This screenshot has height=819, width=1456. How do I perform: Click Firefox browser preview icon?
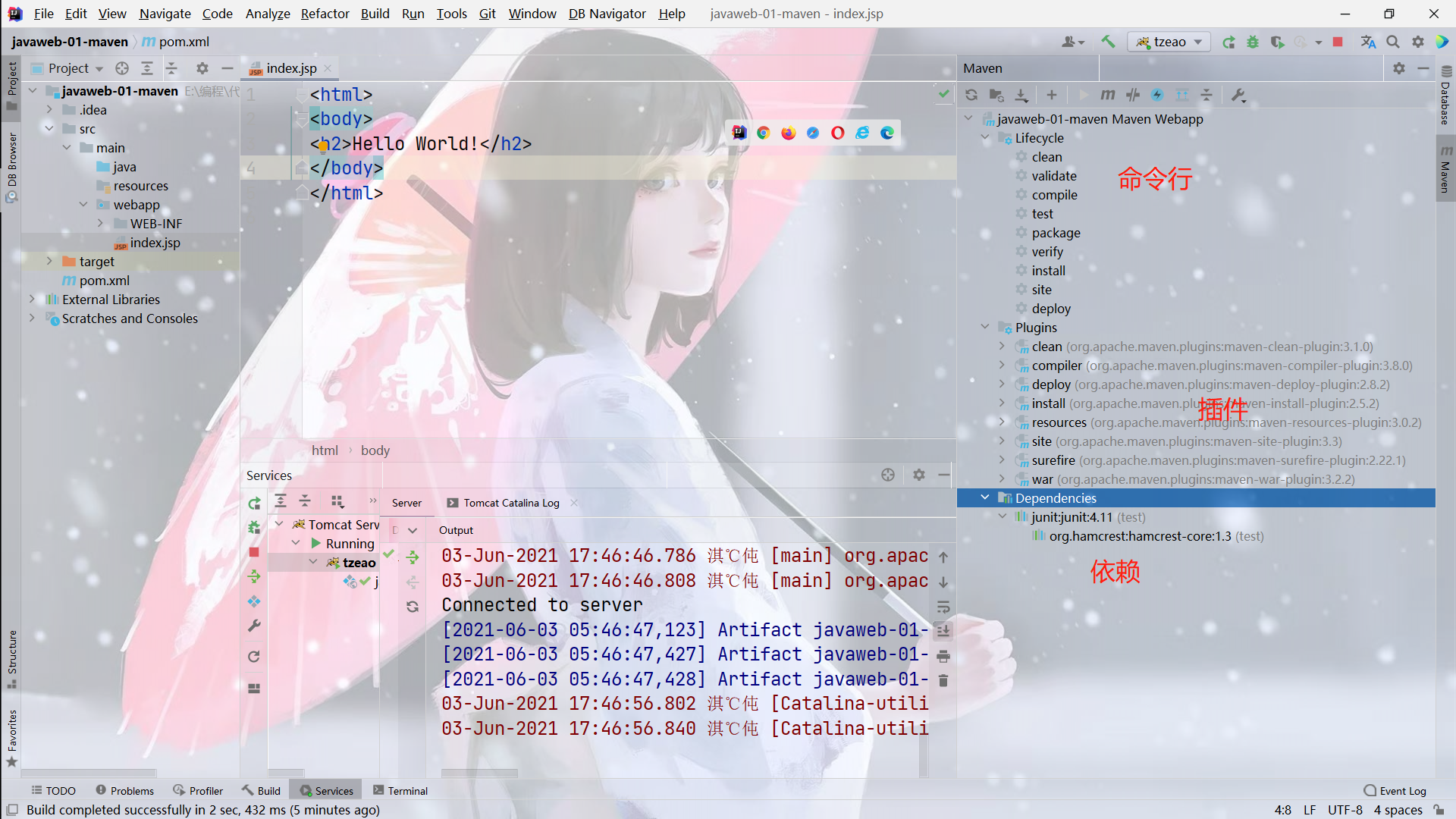pyautogui.click(x=789, y=133)
